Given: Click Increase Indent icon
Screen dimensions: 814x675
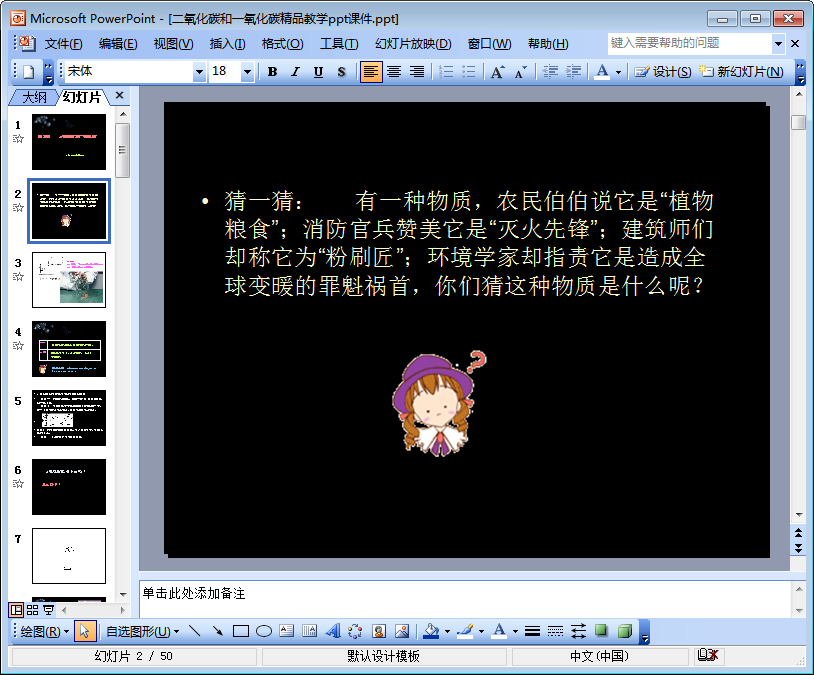Looking at the screenshot, I should tap(573, 72).
